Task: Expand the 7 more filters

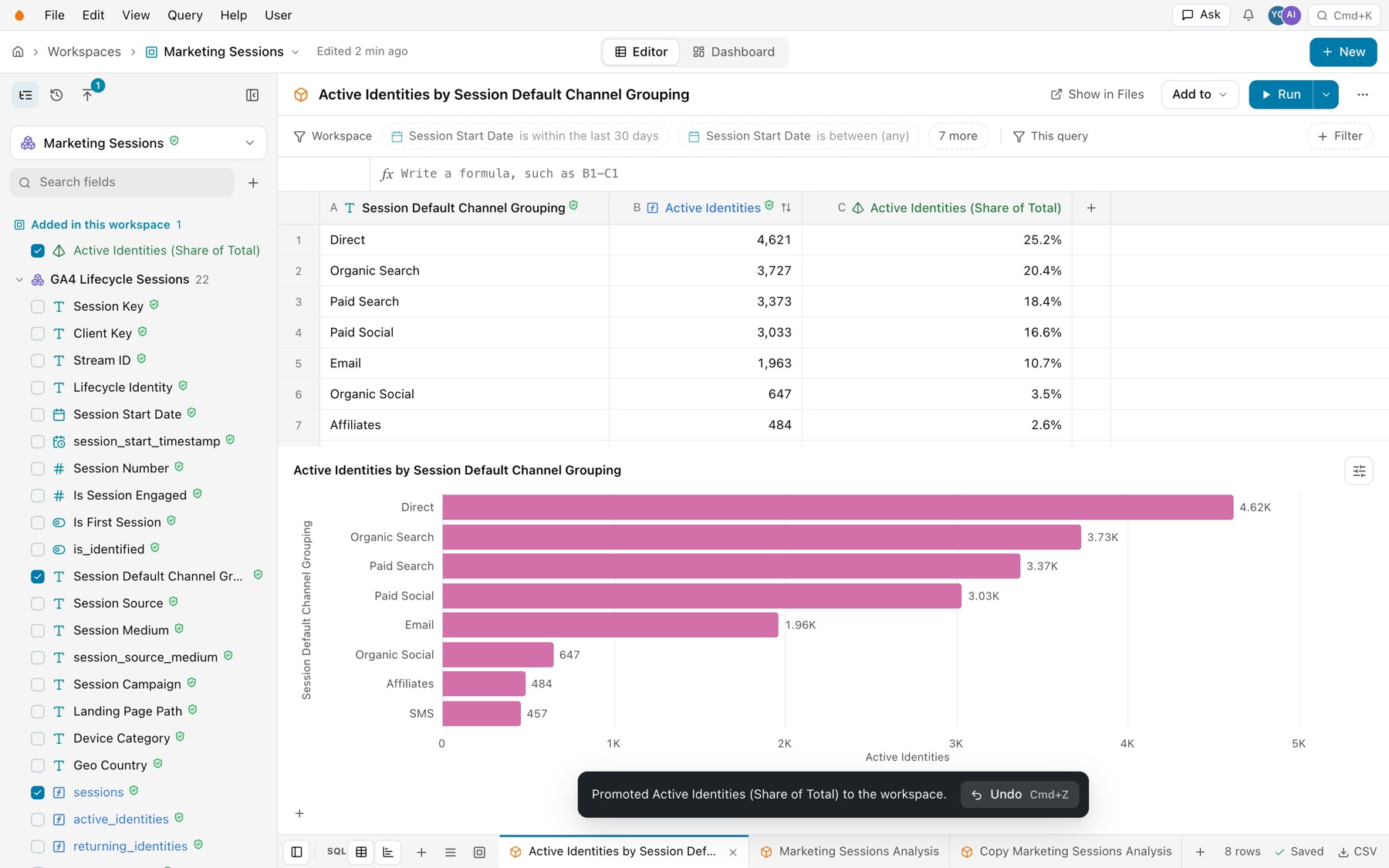Action: point(958,136)
